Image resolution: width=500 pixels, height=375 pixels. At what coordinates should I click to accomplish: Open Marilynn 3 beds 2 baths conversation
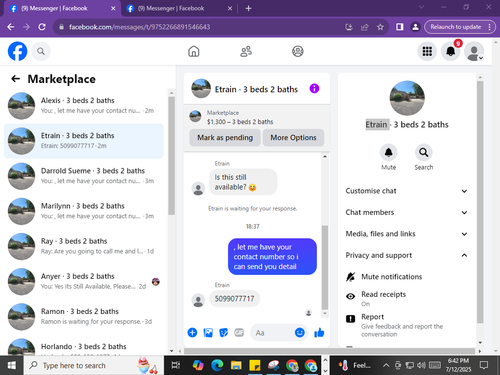tap(84, 211)
